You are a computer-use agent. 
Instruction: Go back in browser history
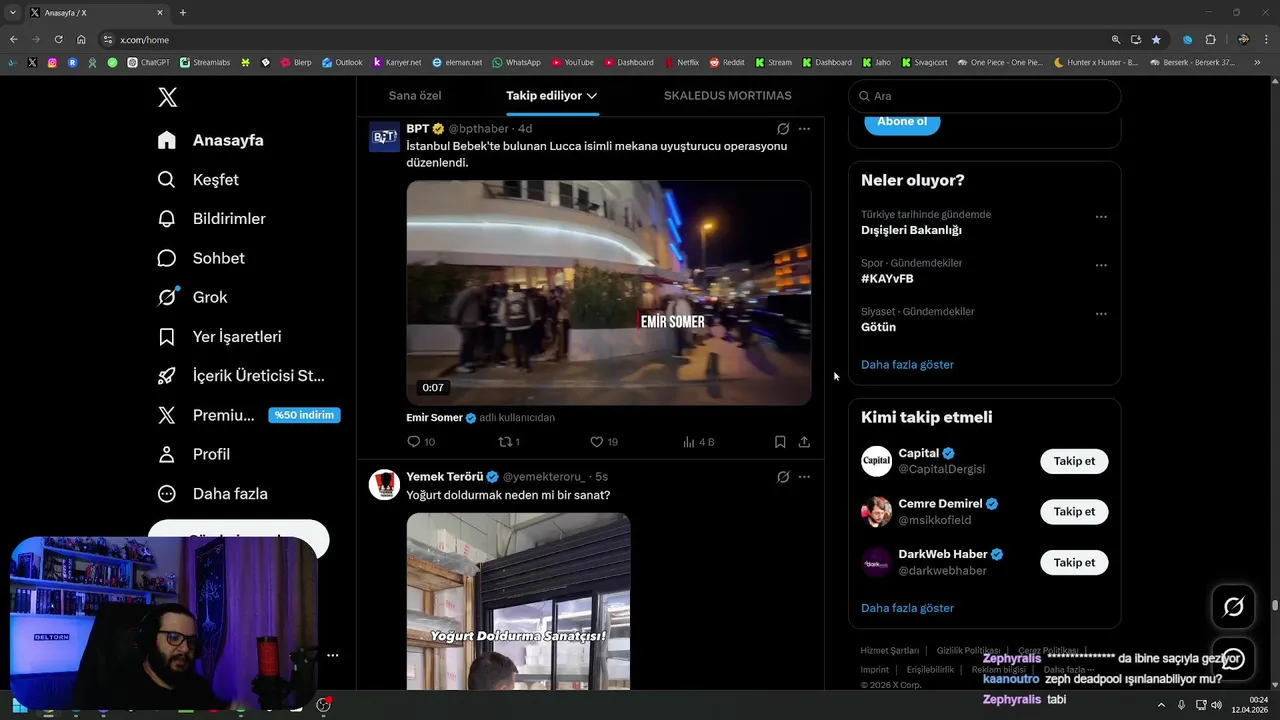pos(14,40)
